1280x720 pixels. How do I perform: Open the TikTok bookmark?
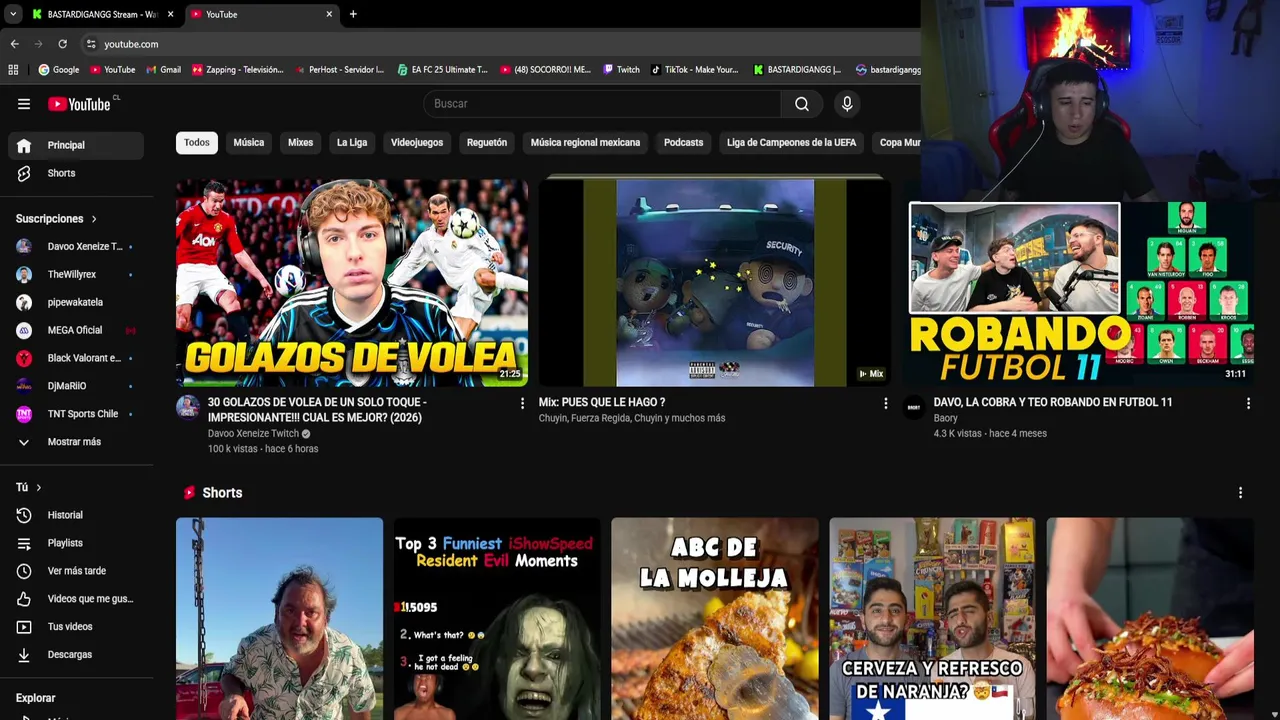(x=694, y=70)
